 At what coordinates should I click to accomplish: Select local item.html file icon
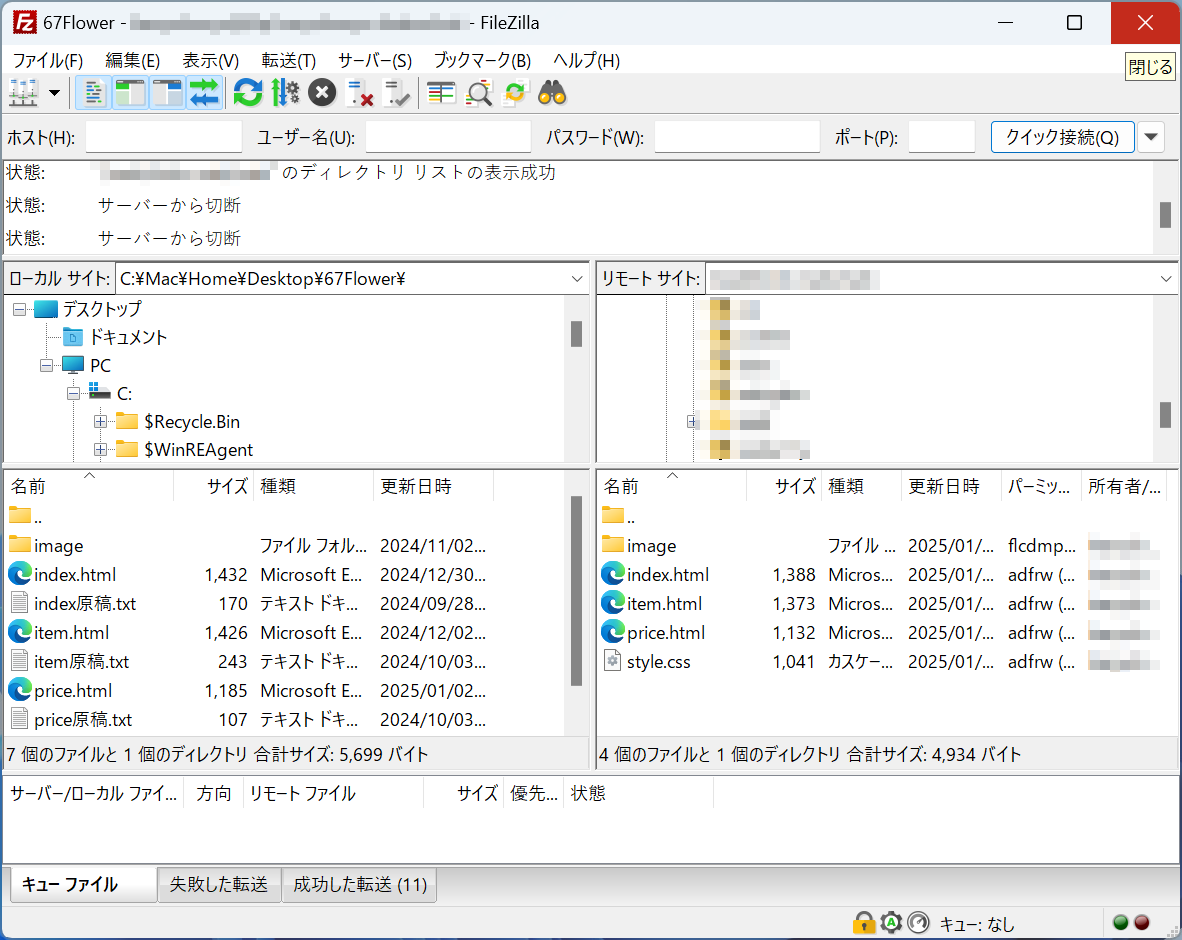(x=20, y=632)
